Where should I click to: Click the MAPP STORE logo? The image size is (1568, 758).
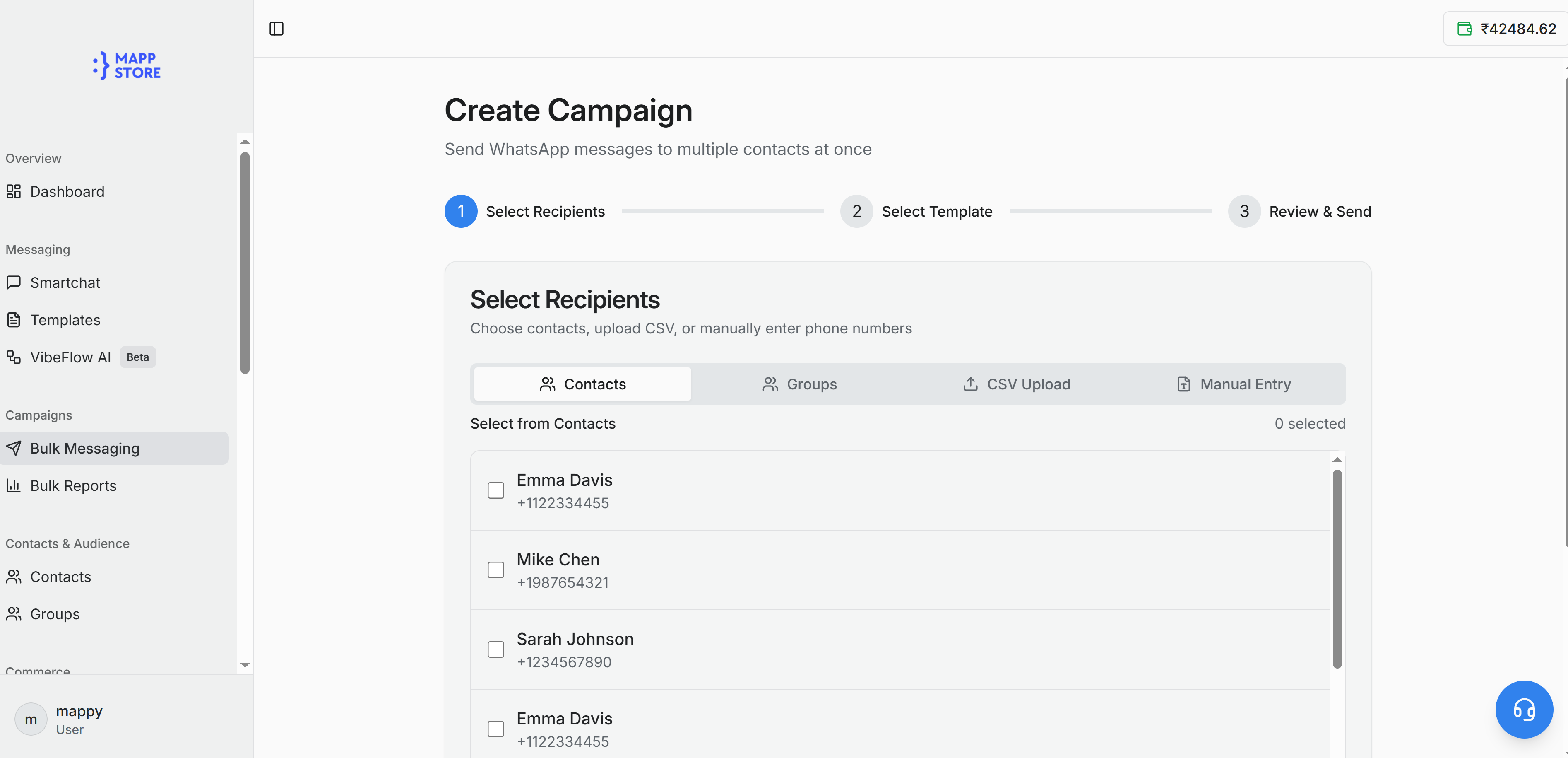[x=127, y=66]
